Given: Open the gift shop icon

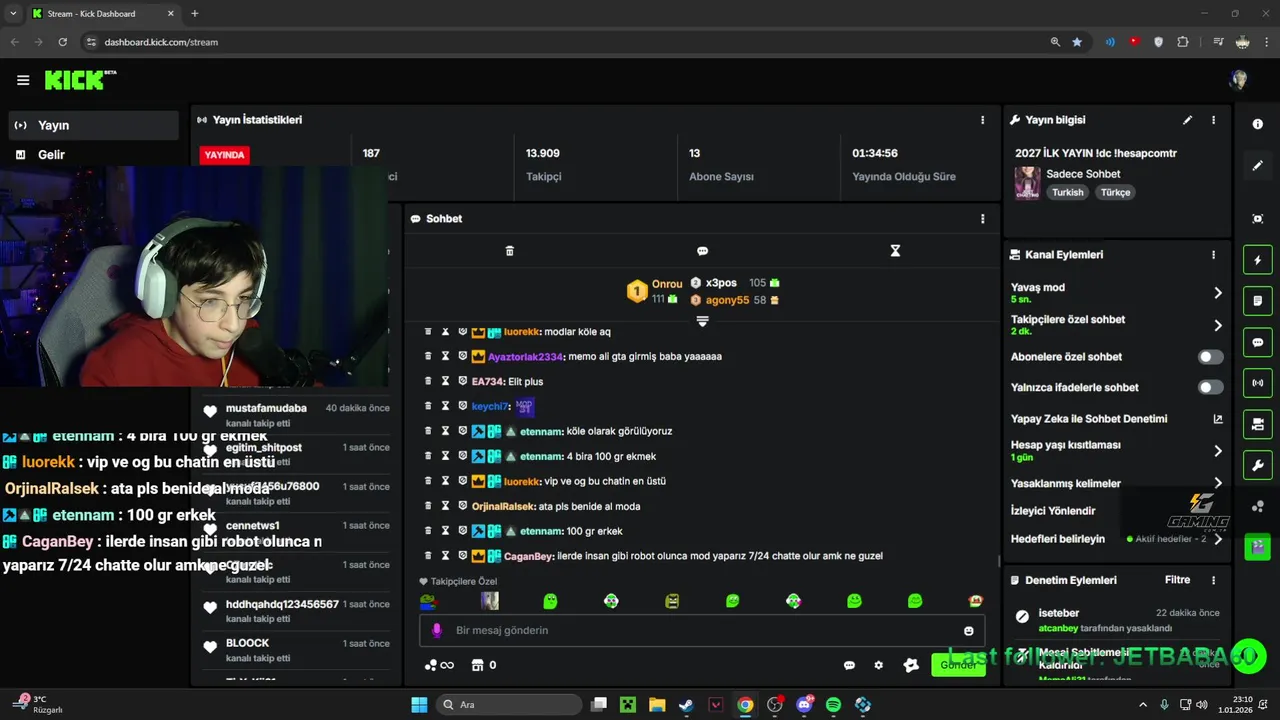Looking at the screenshot, I should (477, 665).
